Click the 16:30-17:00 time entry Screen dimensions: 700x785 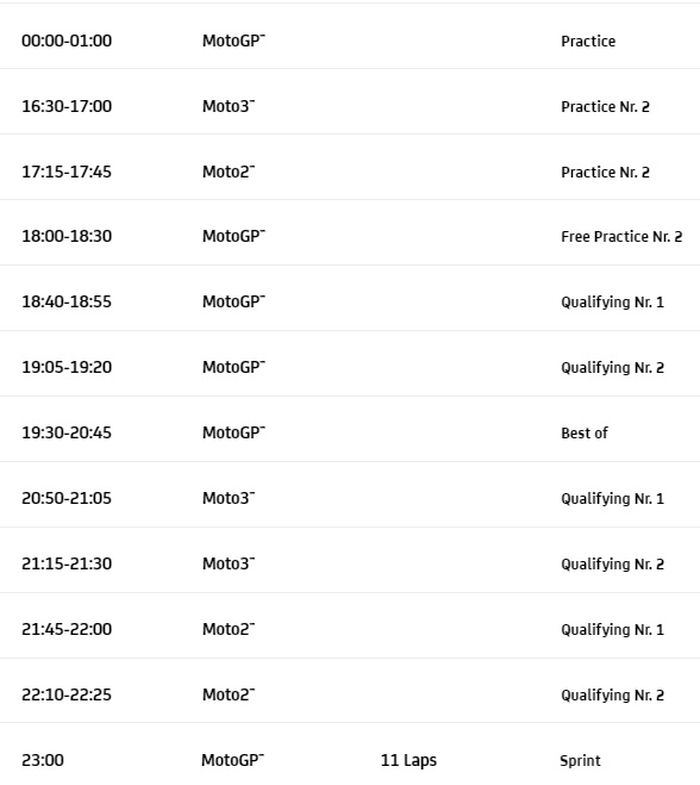coord(67,106)
